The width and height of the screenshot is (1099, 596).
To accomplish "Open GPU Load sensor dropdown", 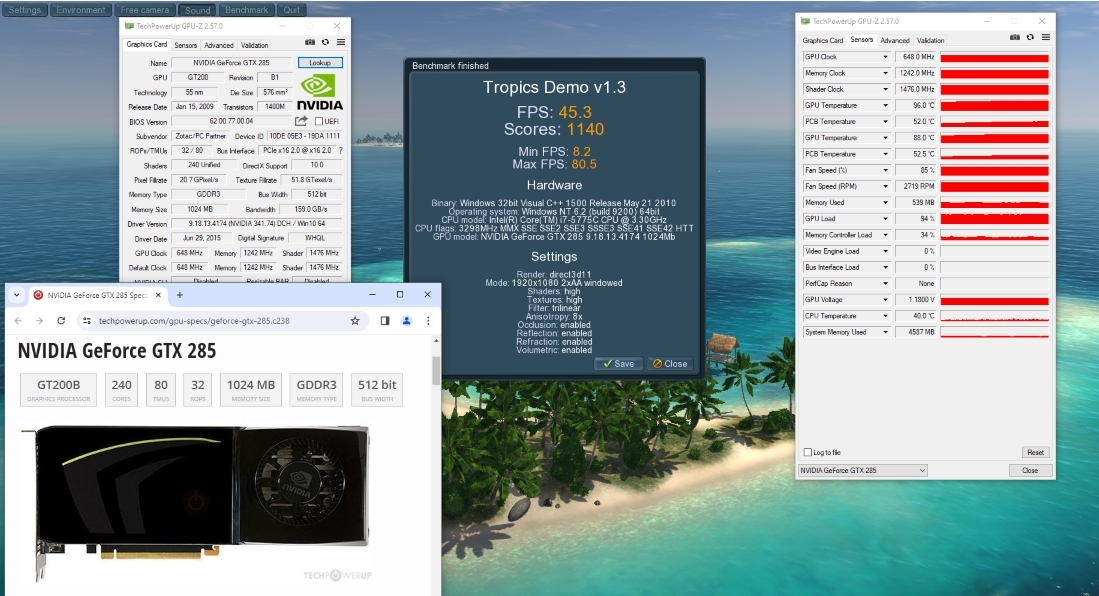I will point(885,219).
